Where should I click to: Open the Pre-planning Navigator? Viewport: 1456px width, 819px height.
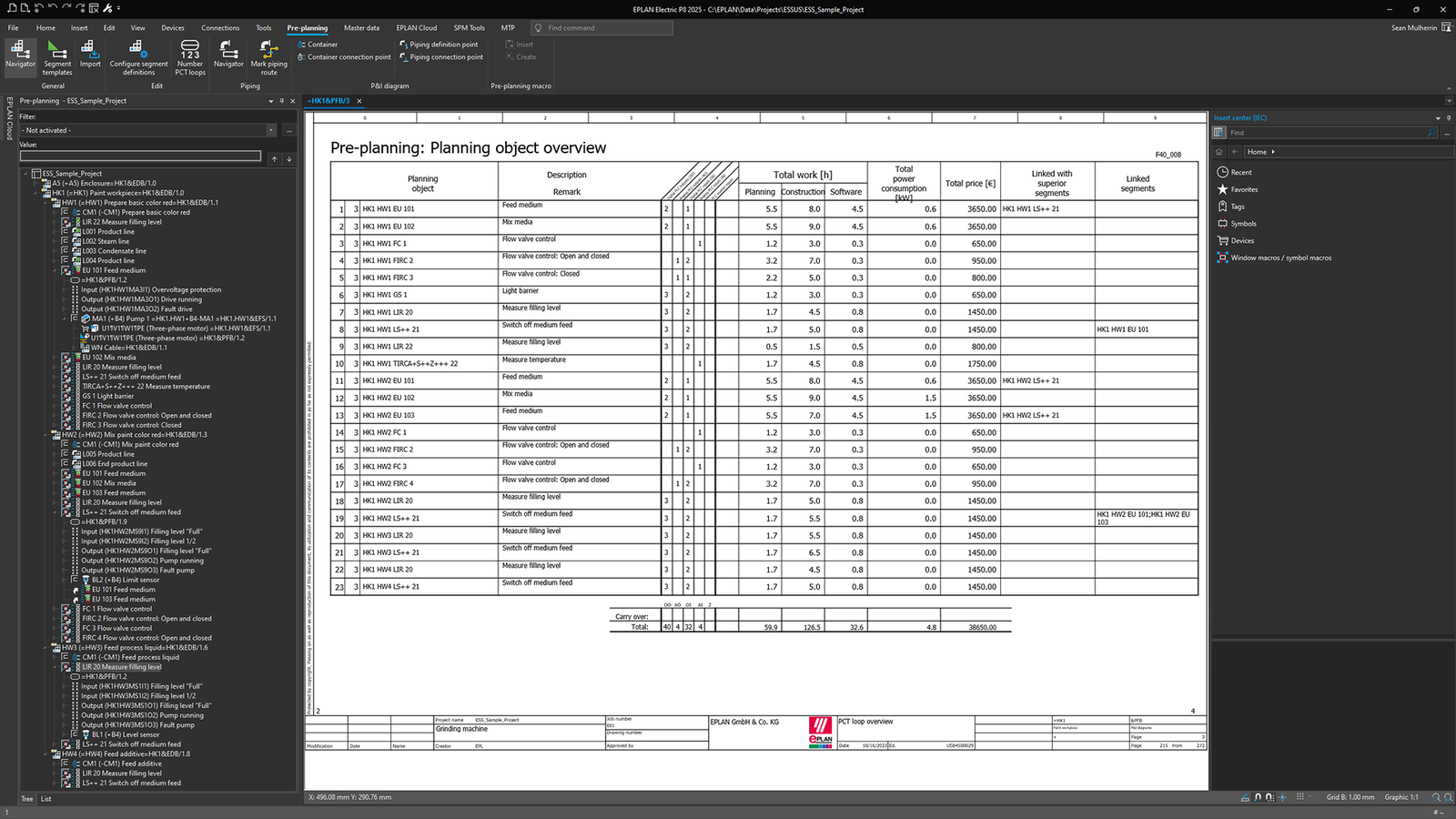click(x=20, y=56)
